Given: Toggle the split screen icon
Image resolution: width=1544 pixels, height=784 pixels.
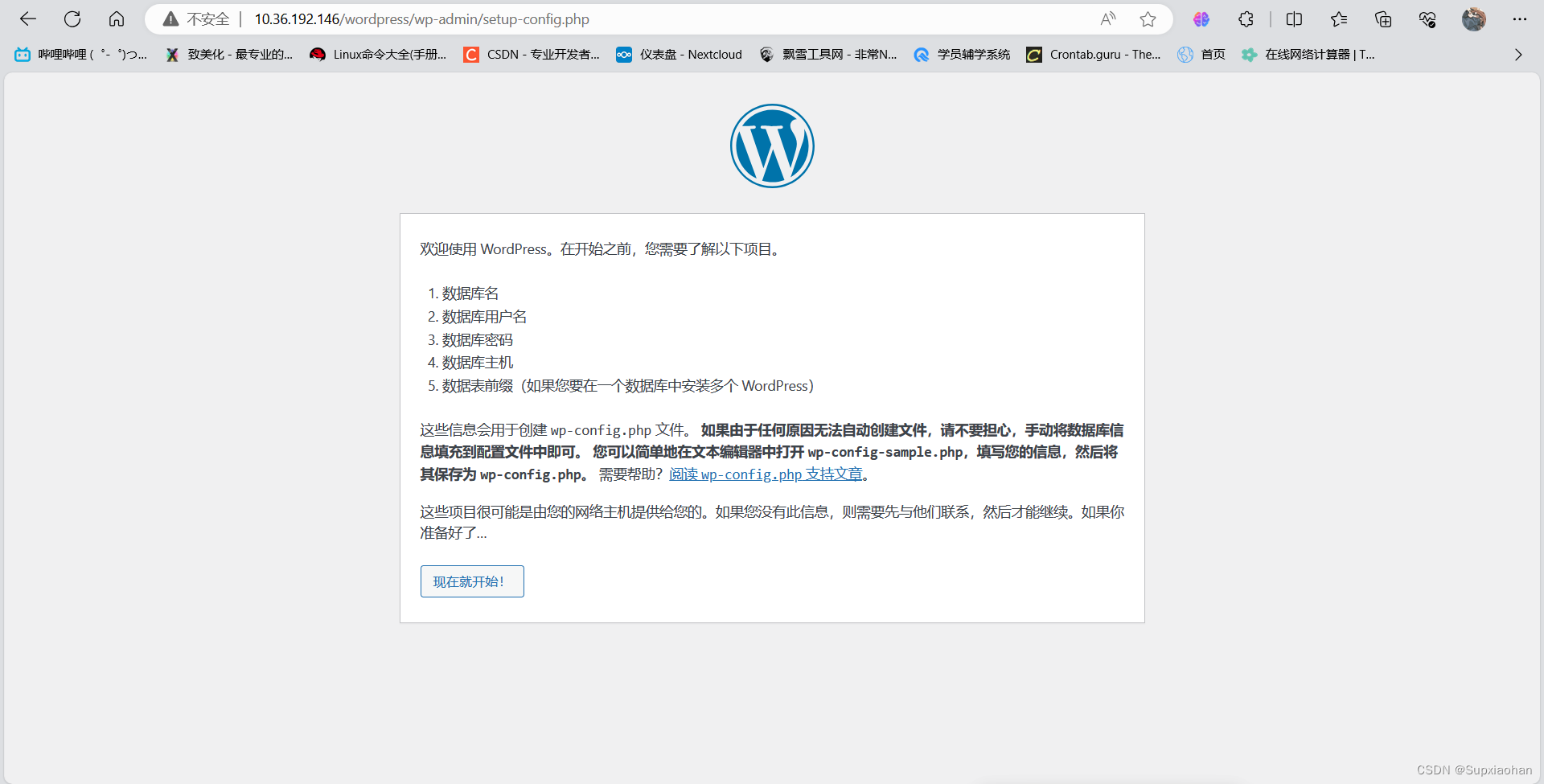Looking at the screenshot, I should click(x=1294, y=19).
